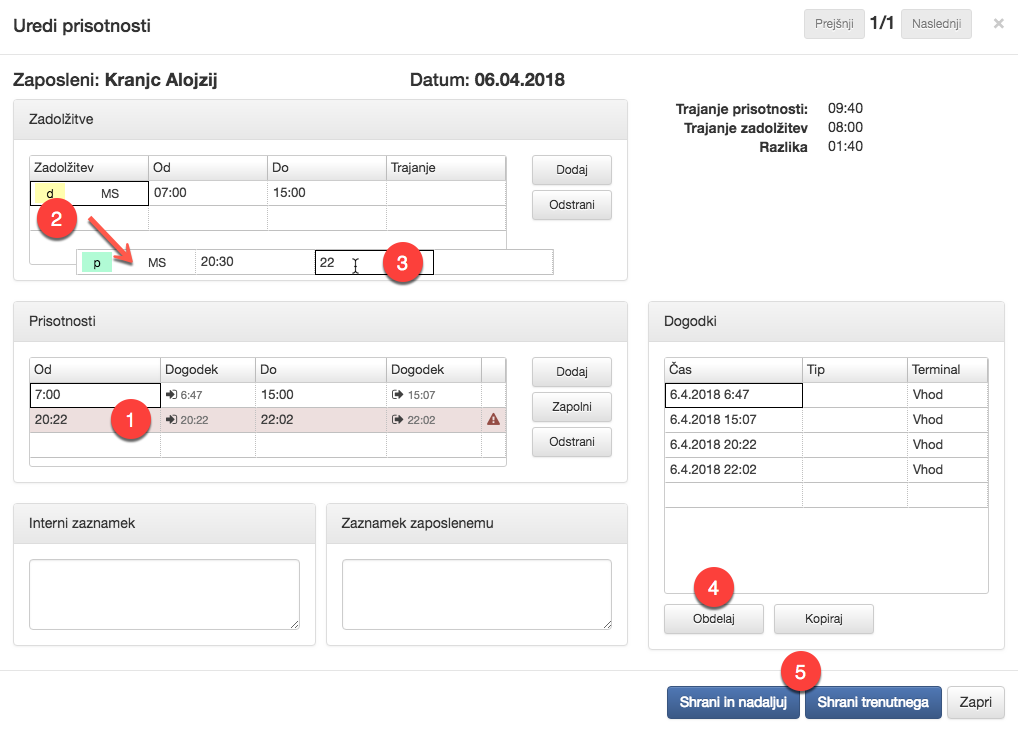Focus the Zaznamek zaposlenemu text area
Viewport: 1018px width, 732px height.
pos(476,594)
